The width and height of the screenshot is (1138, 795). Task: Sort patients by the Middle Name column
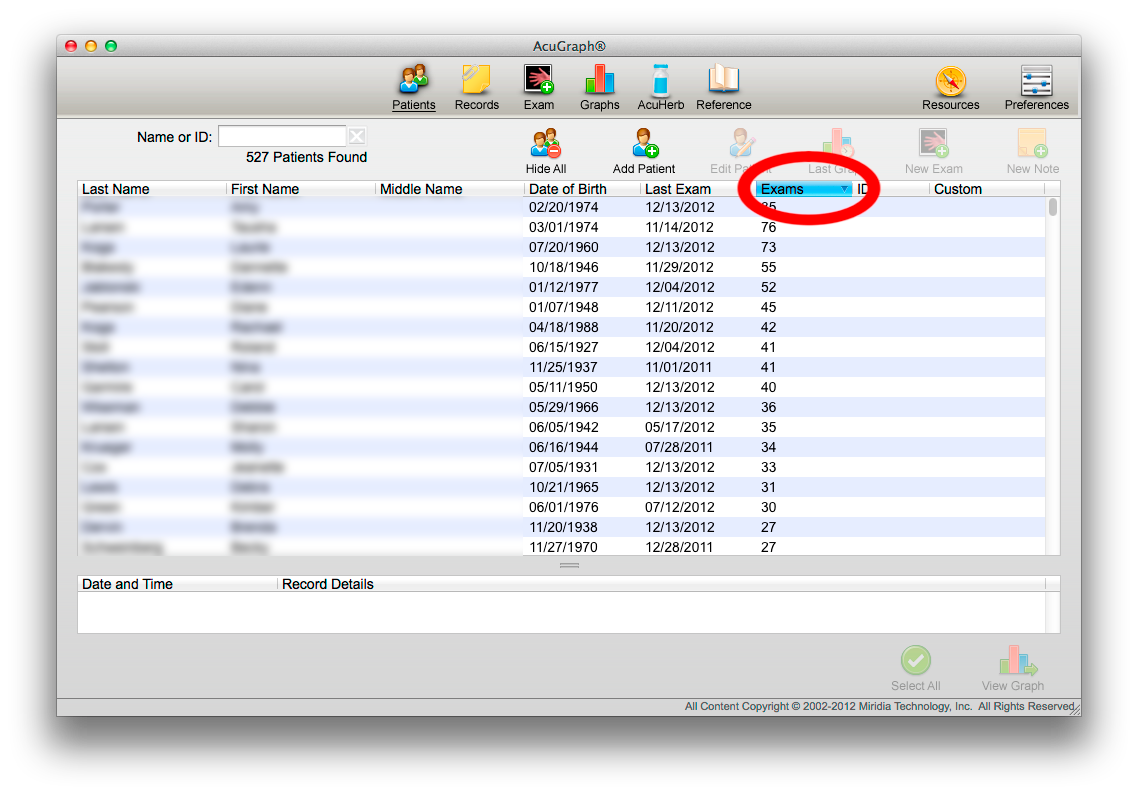point(450,189)
